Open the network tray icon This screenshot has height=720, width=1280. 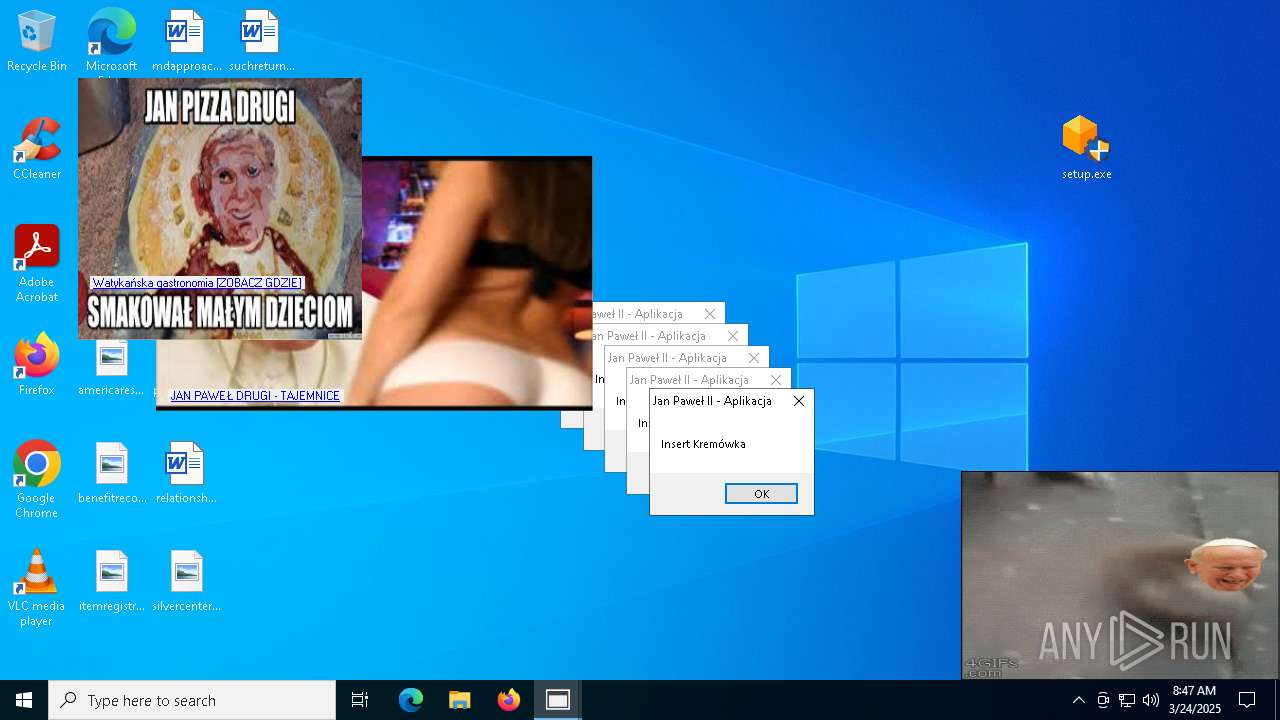click(x=1127, y=700)
